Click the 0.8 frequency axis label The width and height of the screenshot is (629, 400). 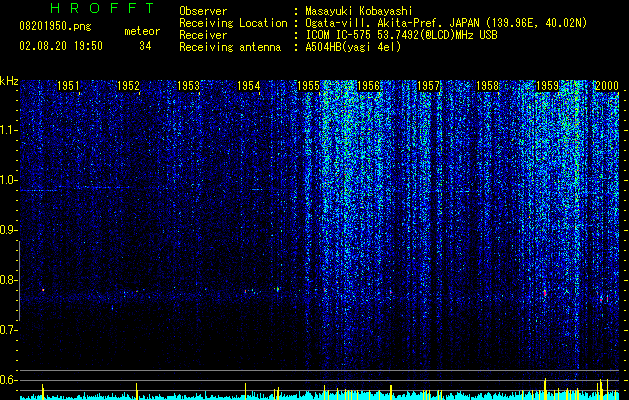pos(8,280)
